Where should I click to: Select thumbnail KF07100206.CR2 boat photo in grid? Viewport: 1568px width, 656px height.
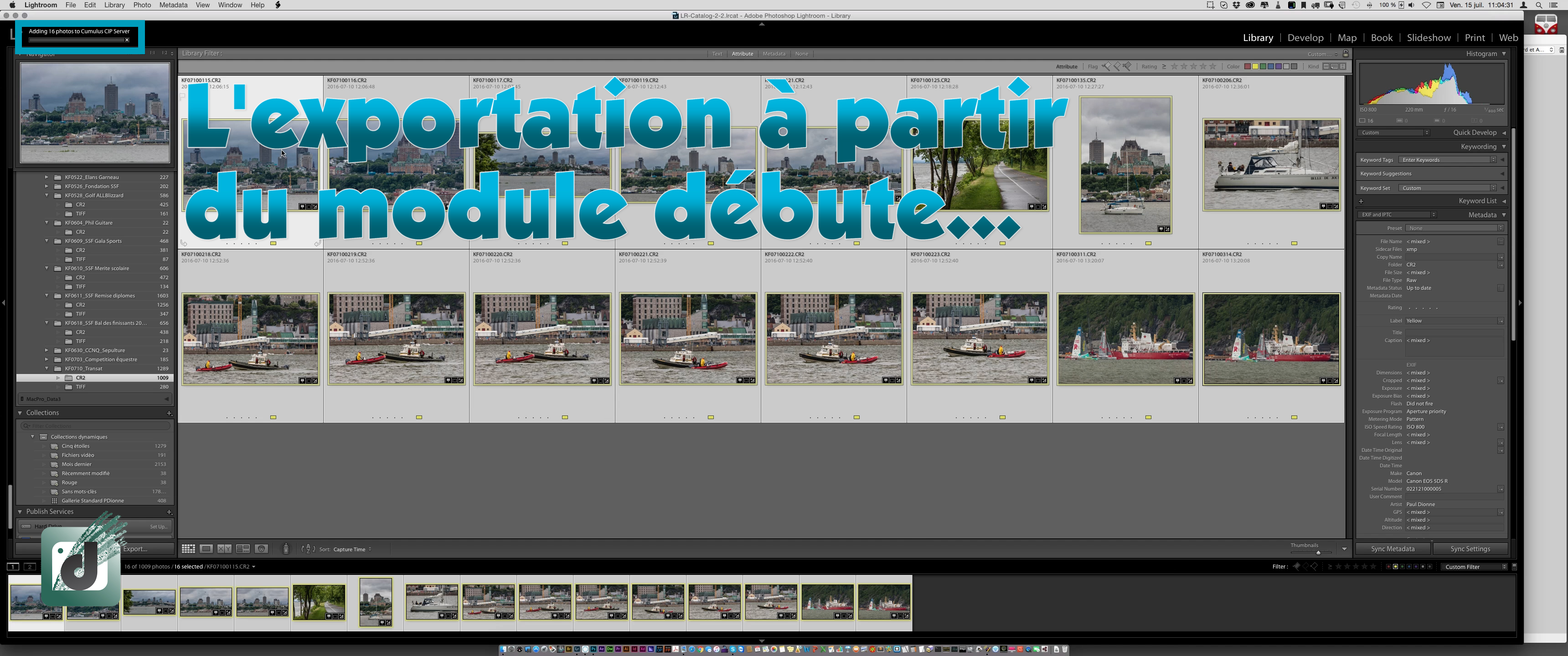pos(1271,165)
